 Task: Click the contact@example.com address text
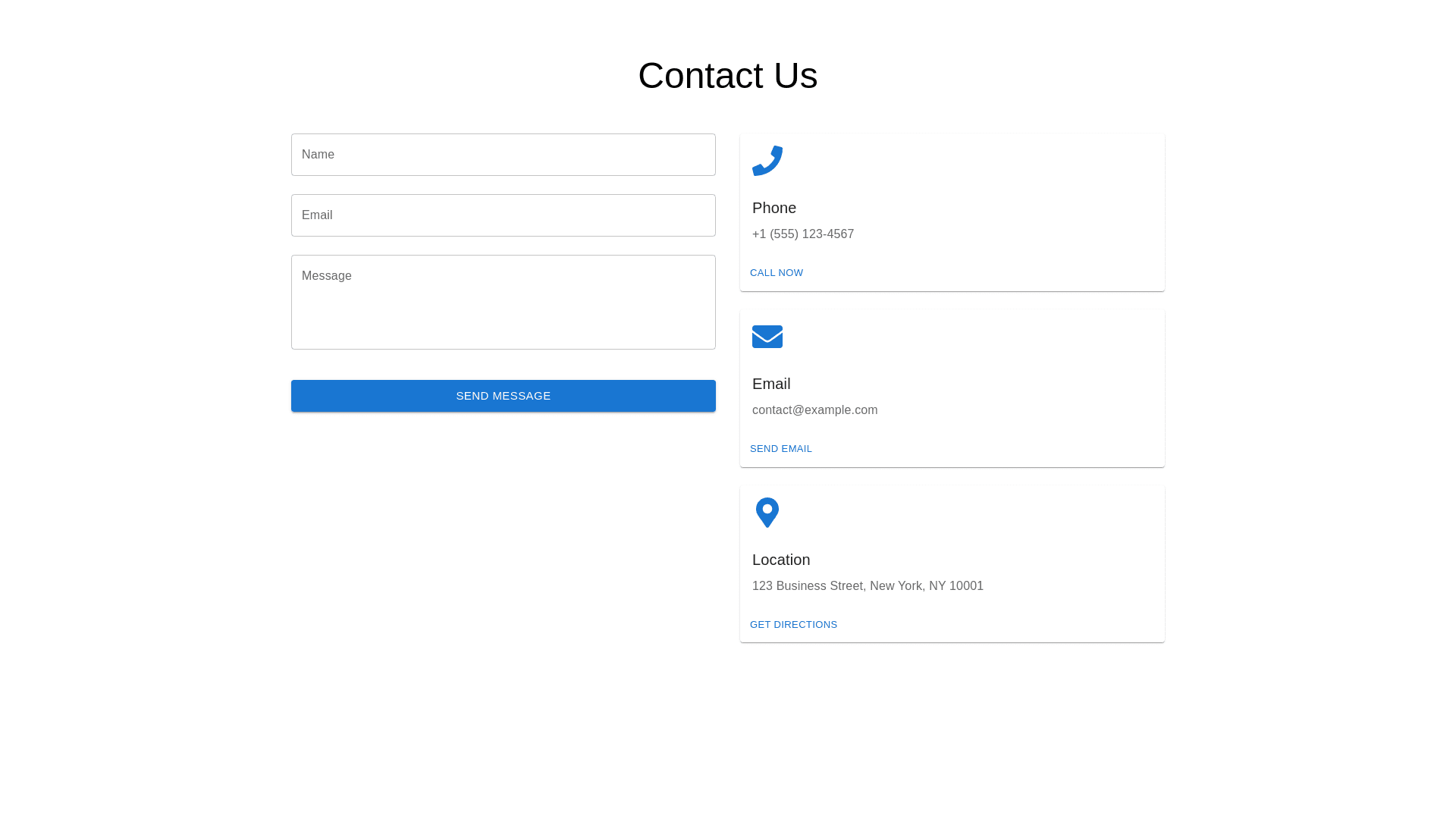814,410
